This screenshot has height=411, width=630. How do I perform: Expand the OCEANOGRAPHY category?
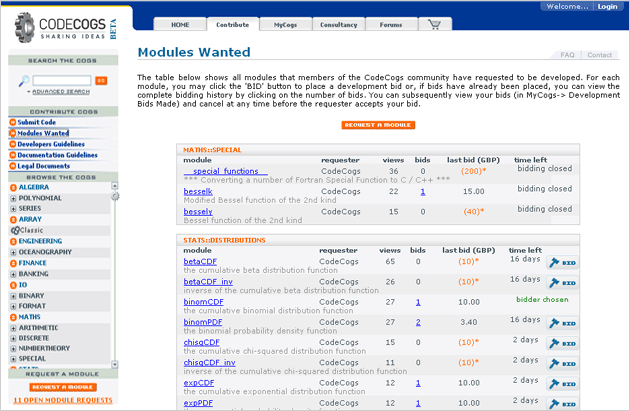pos(13,253)
